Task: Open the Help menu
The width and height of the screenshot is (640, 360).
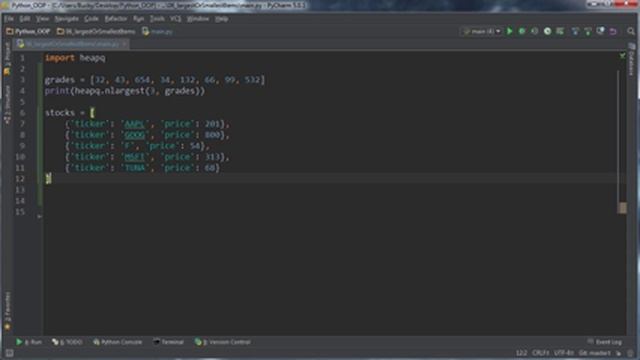Action: (222, 19)
